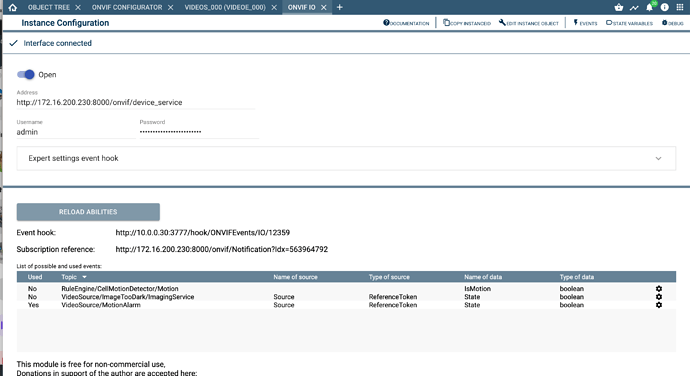Click the Used column header

(x=35, y=277)
